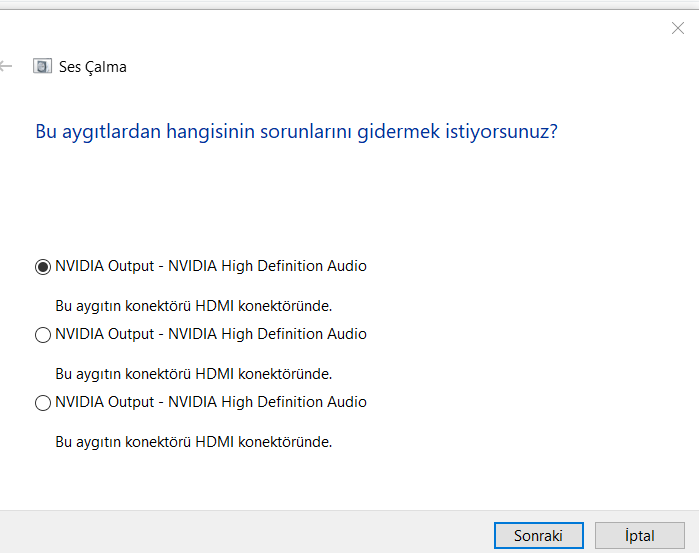Close the troubleshooter dialog with X

(677, 28)
